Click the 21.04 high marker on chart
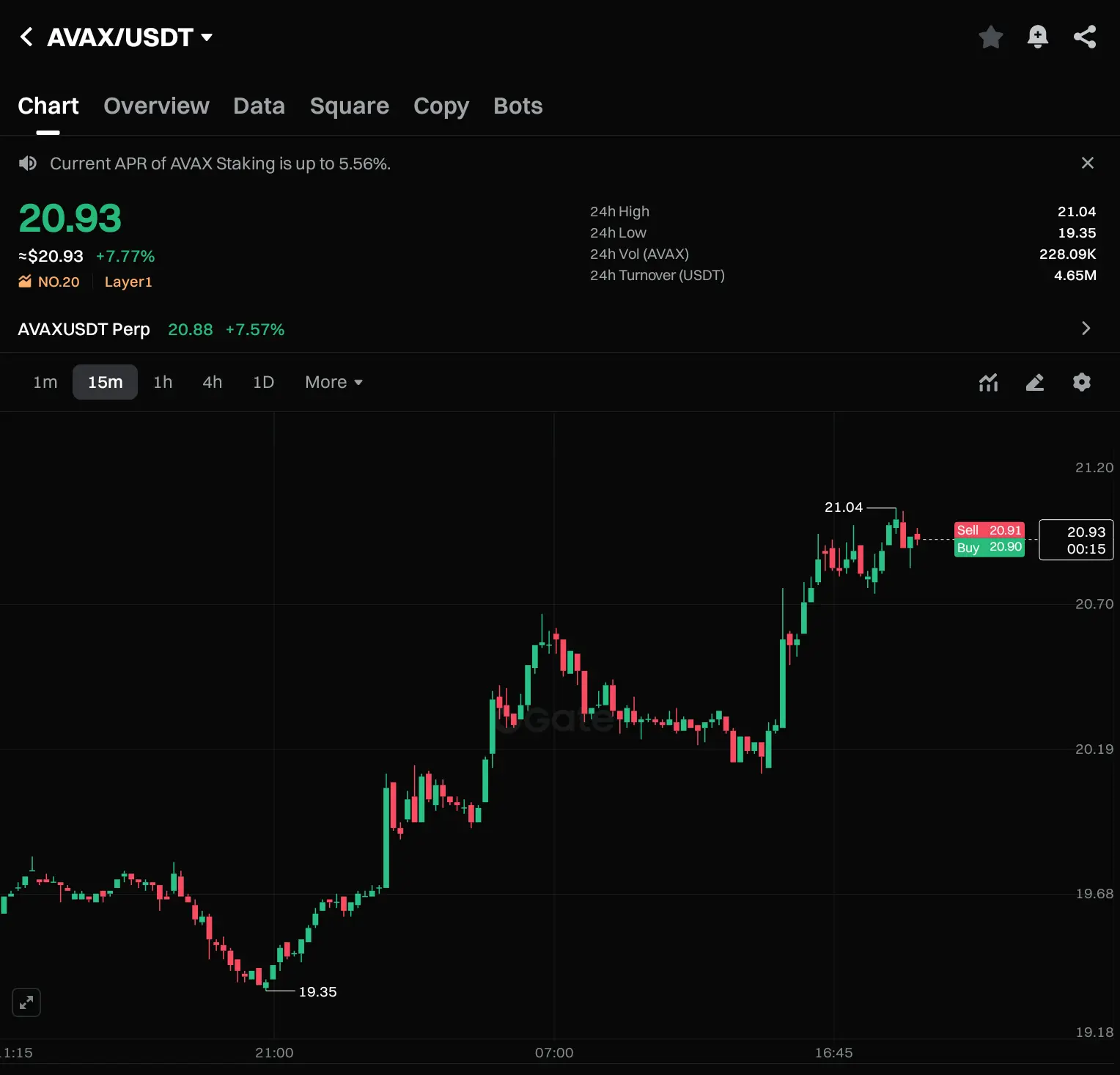This screenshot has width=1120, height=1075. coord(844,507)
